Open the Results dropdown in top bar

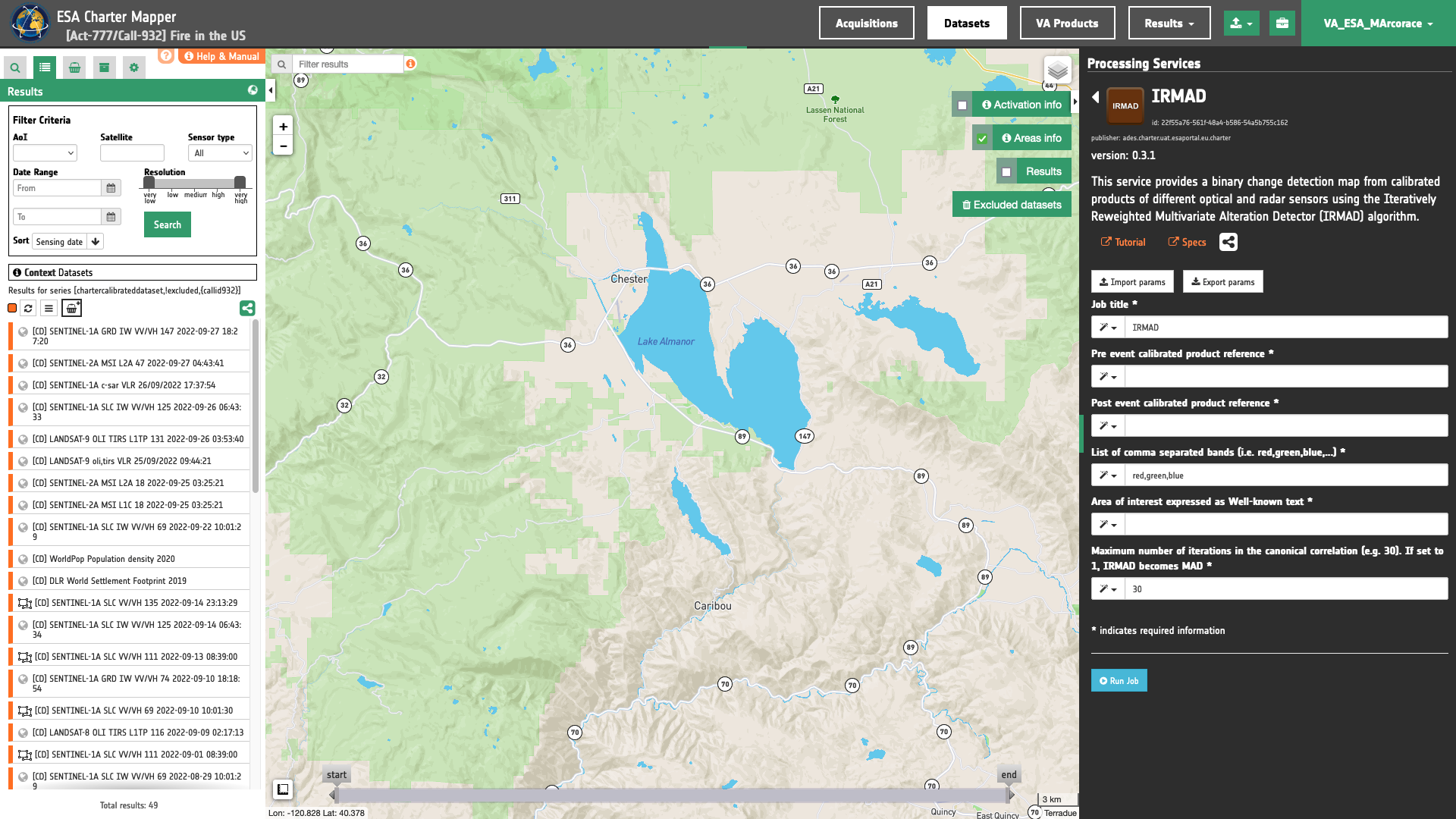tap(1169, 24)
